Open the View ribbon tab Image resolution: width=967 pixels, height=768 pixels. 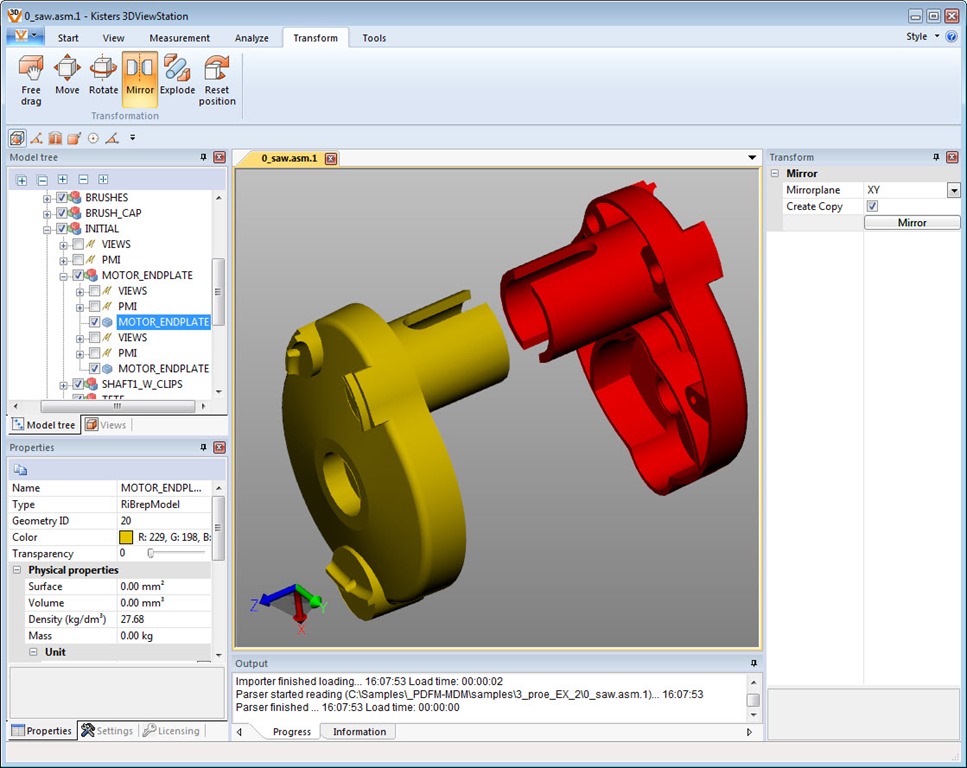[113, 38]
